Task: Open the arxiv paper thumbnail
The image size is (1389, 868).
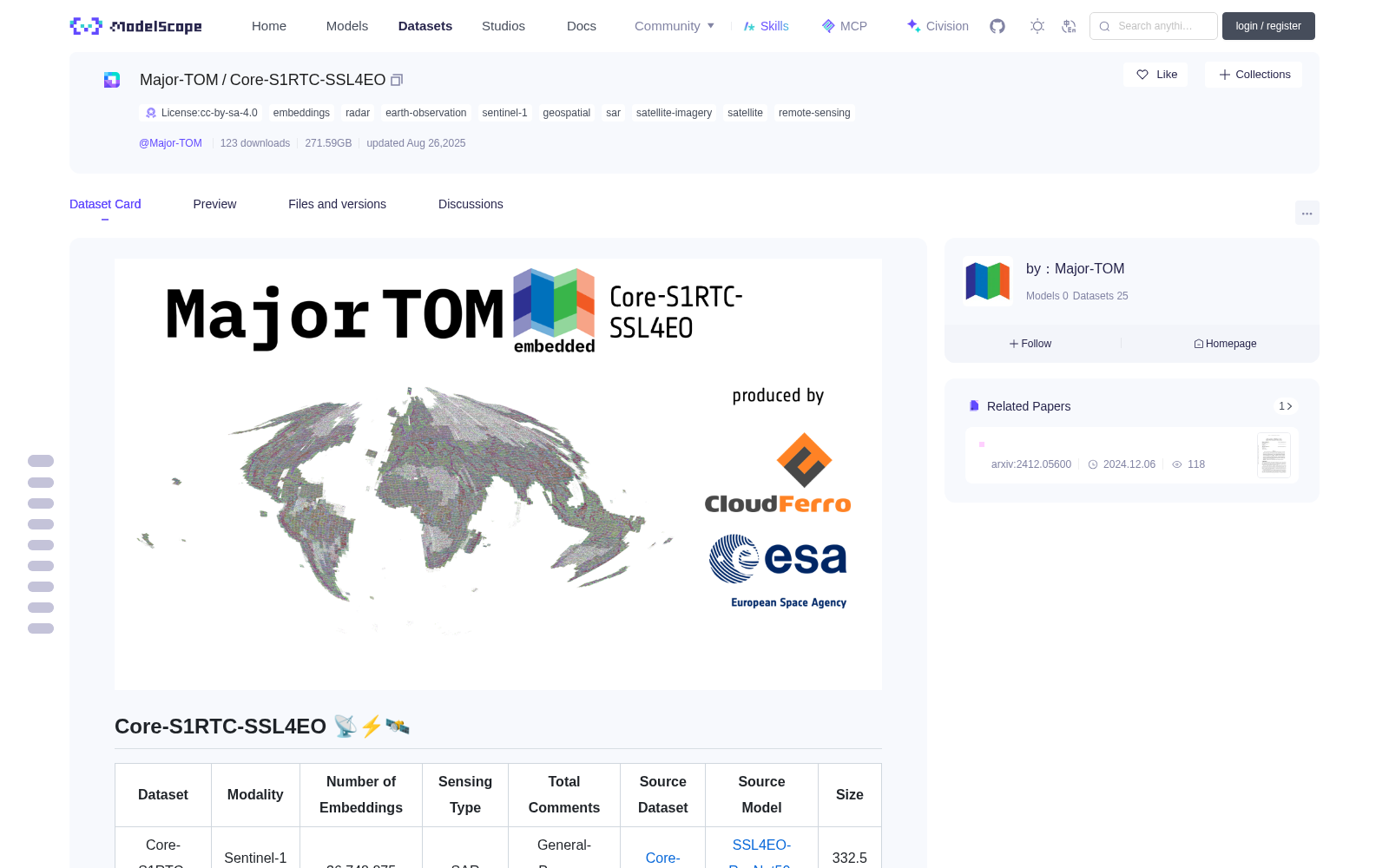Action: click(1274, 455)
